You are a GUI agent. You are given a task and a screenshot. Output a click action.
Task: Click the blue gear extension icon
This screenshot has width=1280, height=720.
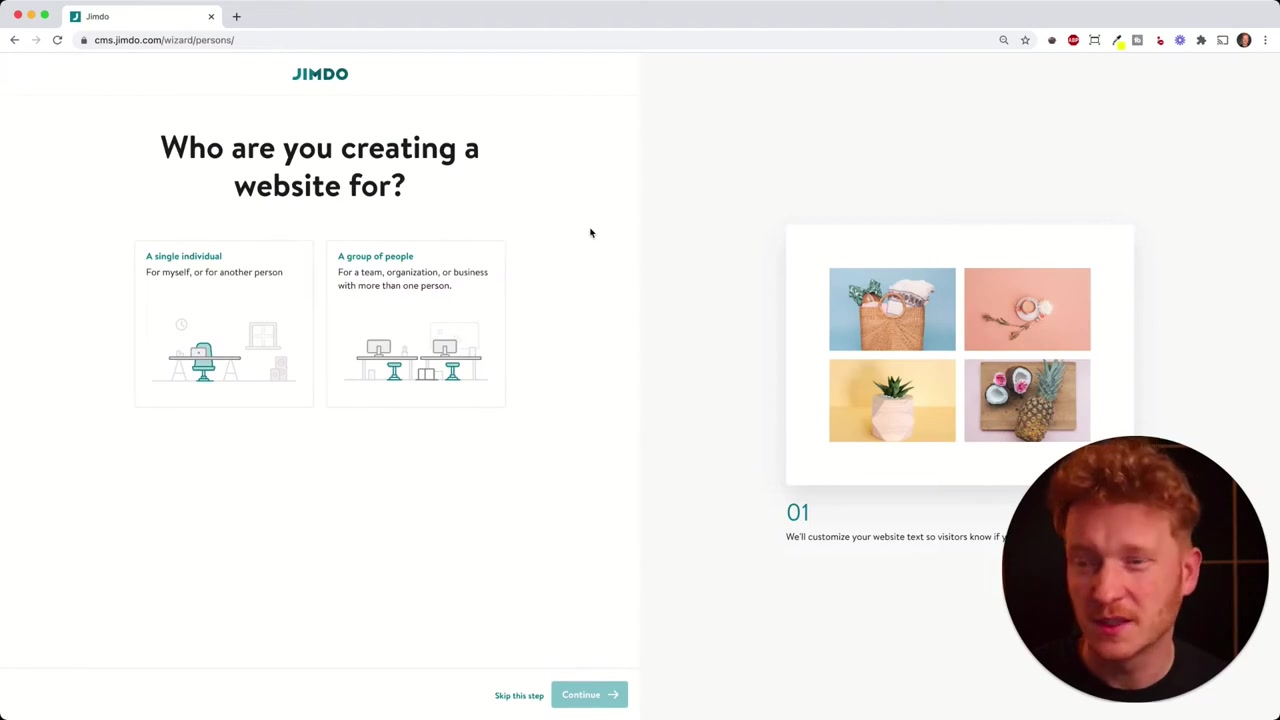1180,40
